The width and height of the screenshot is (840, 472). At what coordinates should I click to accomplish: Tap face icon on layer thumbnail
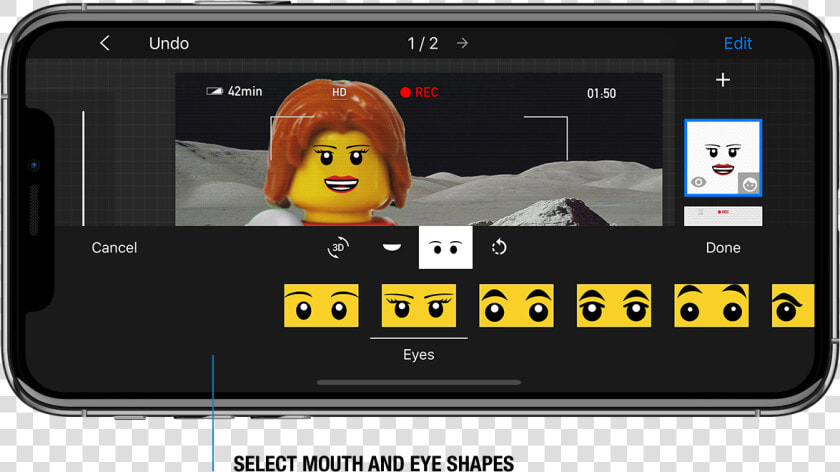pos(749,184)
